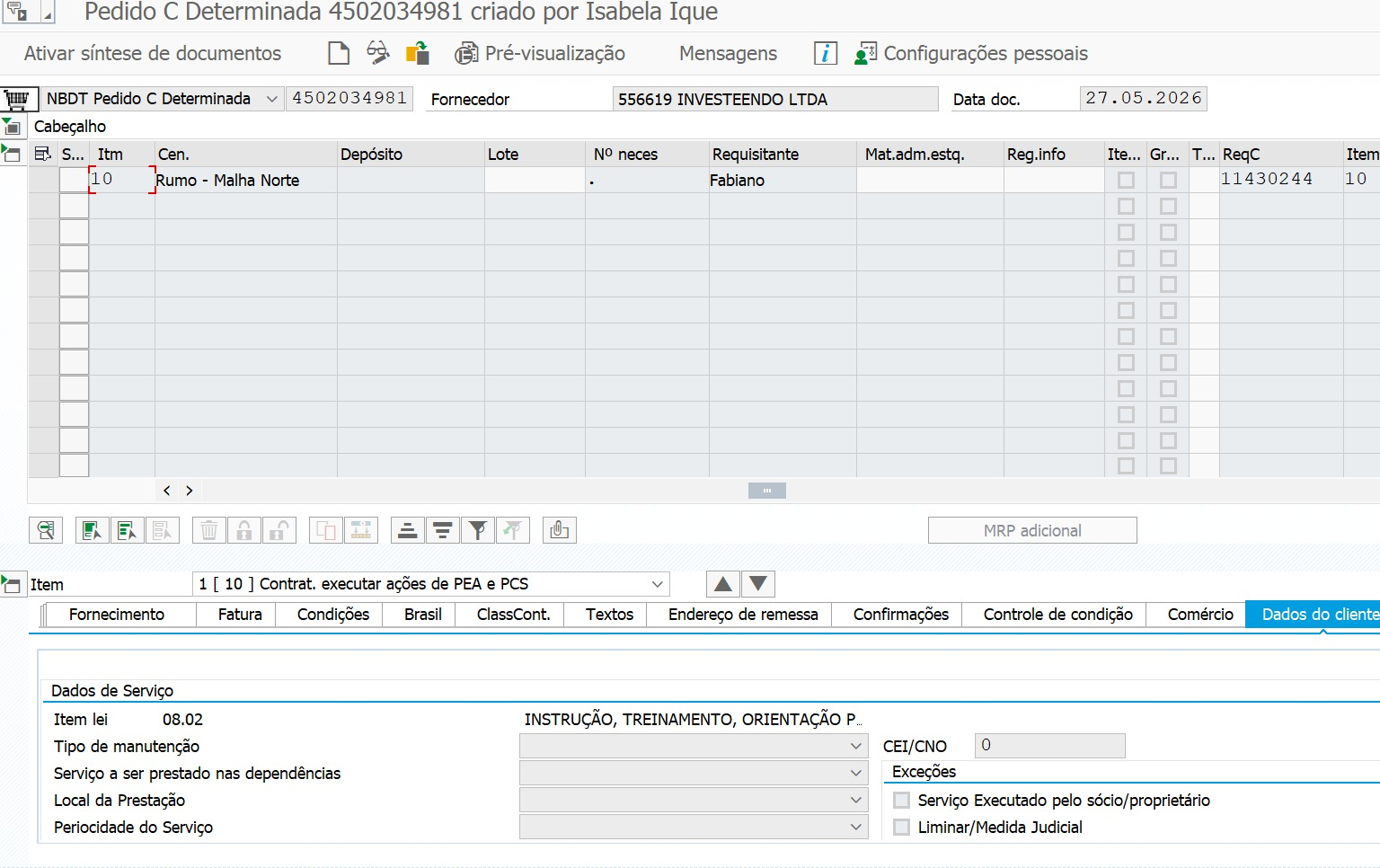Go to next item with down triangle
Viewport: 1380px width, 868px height.
[x=758, y=584]
